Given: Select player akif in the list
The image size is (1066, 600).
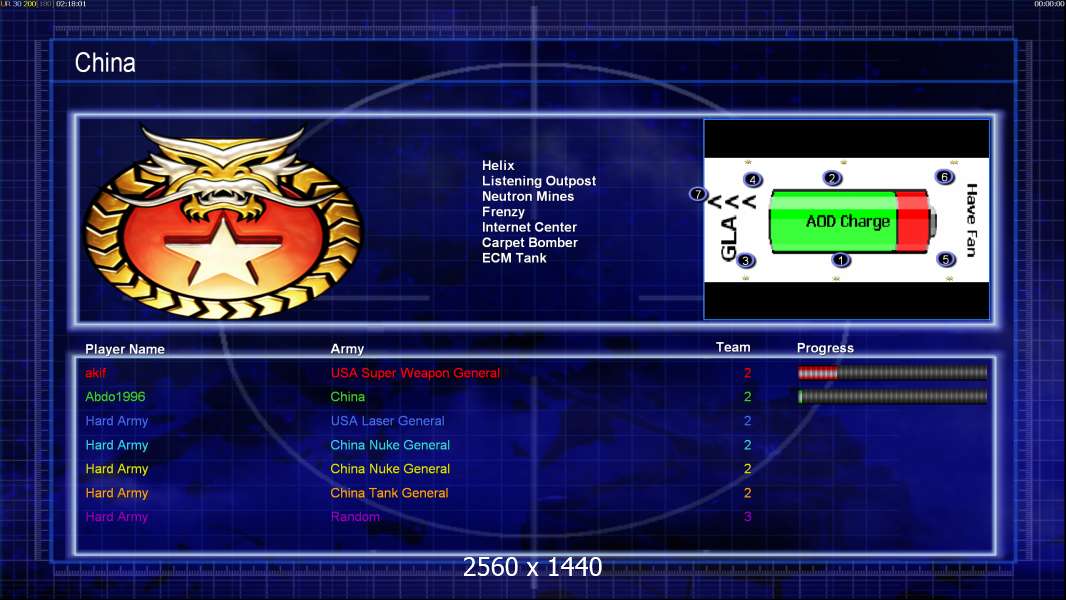Looking at the screenshot, I should click(95, 373).
